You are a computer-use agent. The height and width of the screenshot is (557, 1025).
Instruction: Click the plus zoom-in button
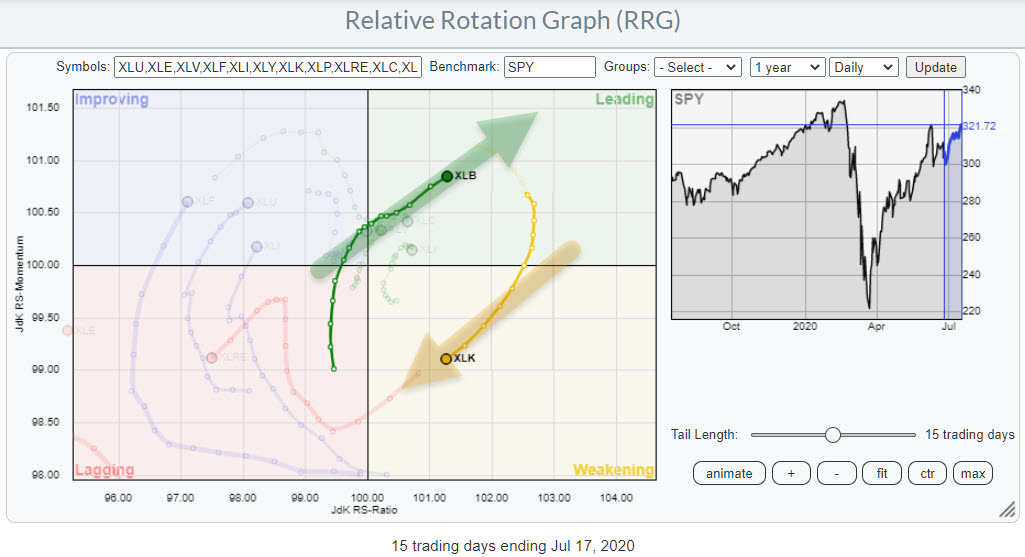point(791,473)
